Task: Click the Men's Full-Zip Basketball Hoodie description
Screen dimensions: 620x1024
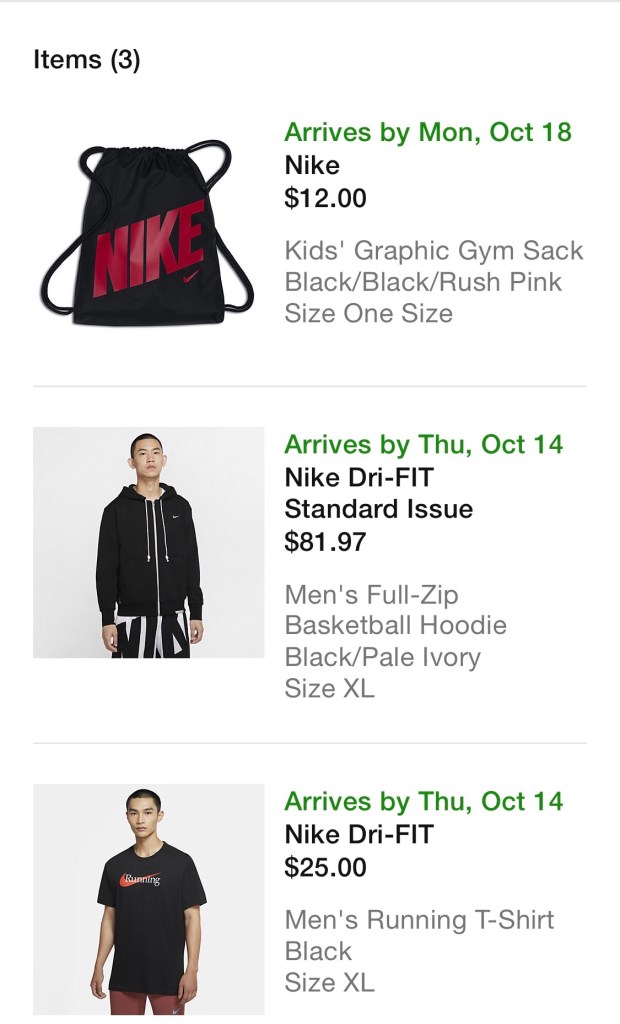Action: (395, 610)
